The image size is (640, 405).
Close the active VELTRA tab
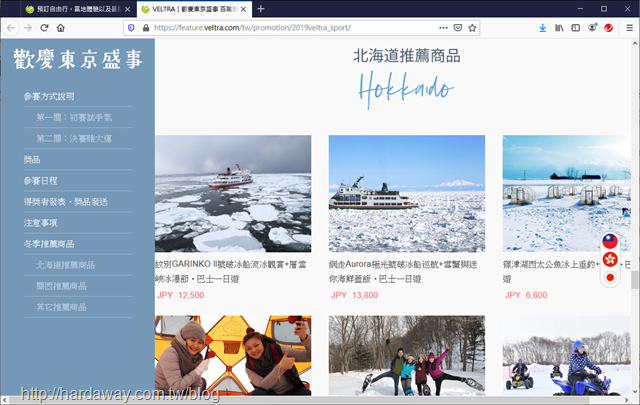coord(243,9)
